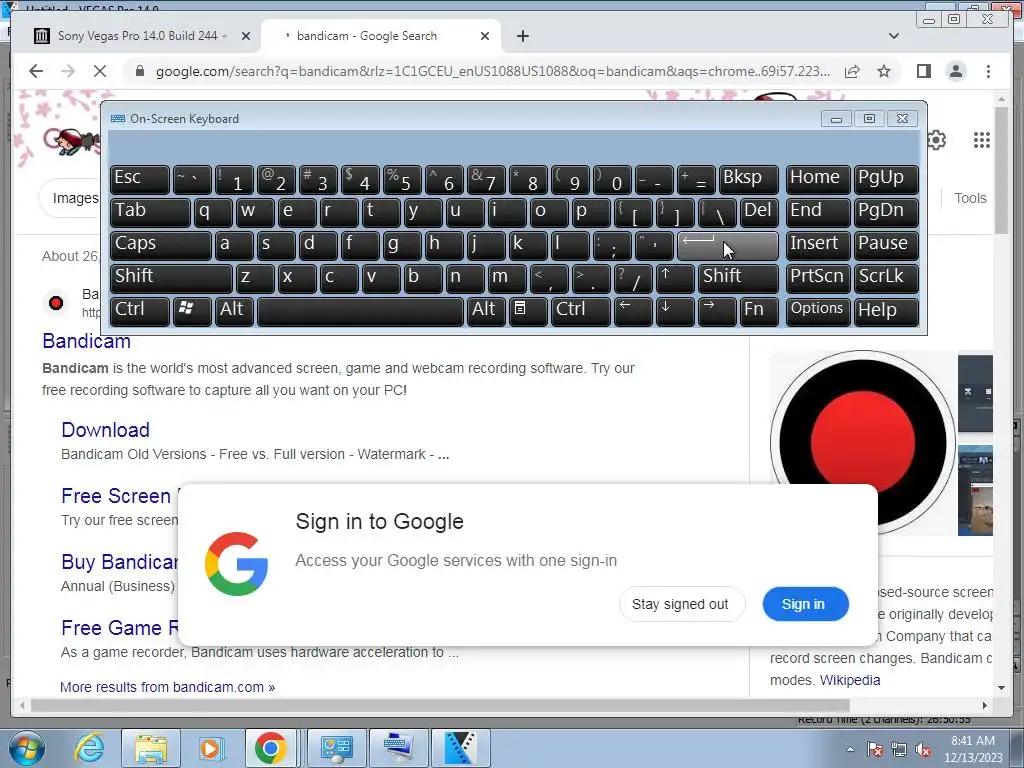Viewport: 1024px width, 768px height.
Task: Click the muted volume tray icon
Action: pyautogui.click(x=923, y=750)
